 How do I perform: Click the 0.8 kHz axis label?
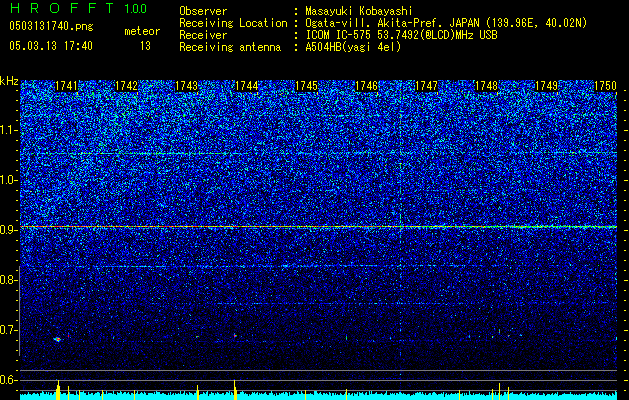pyautogui.click(x=7, y=280)
